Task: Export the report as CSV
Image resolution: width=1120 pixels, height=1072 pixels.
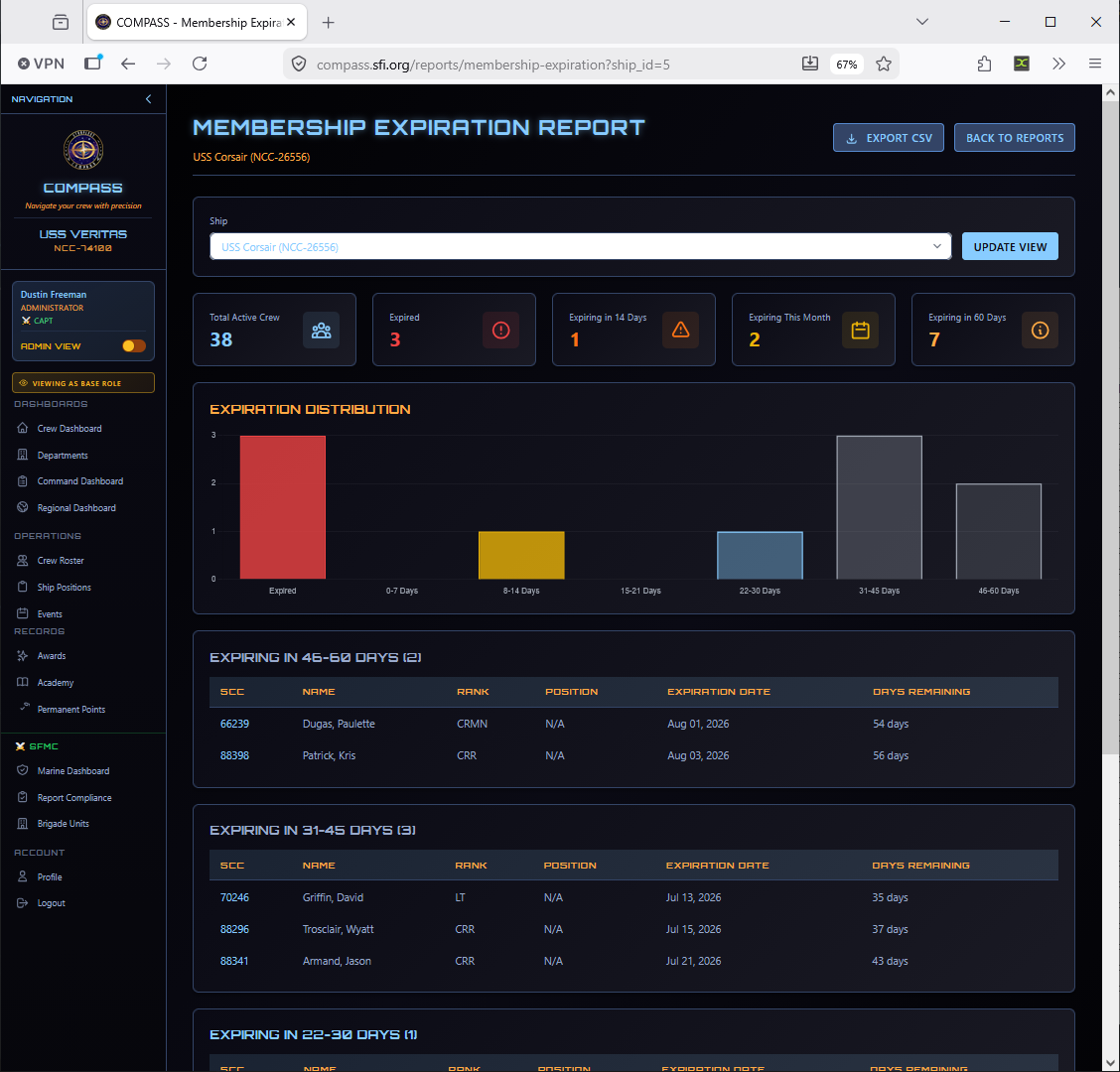Action: click(x=888, y=138)
